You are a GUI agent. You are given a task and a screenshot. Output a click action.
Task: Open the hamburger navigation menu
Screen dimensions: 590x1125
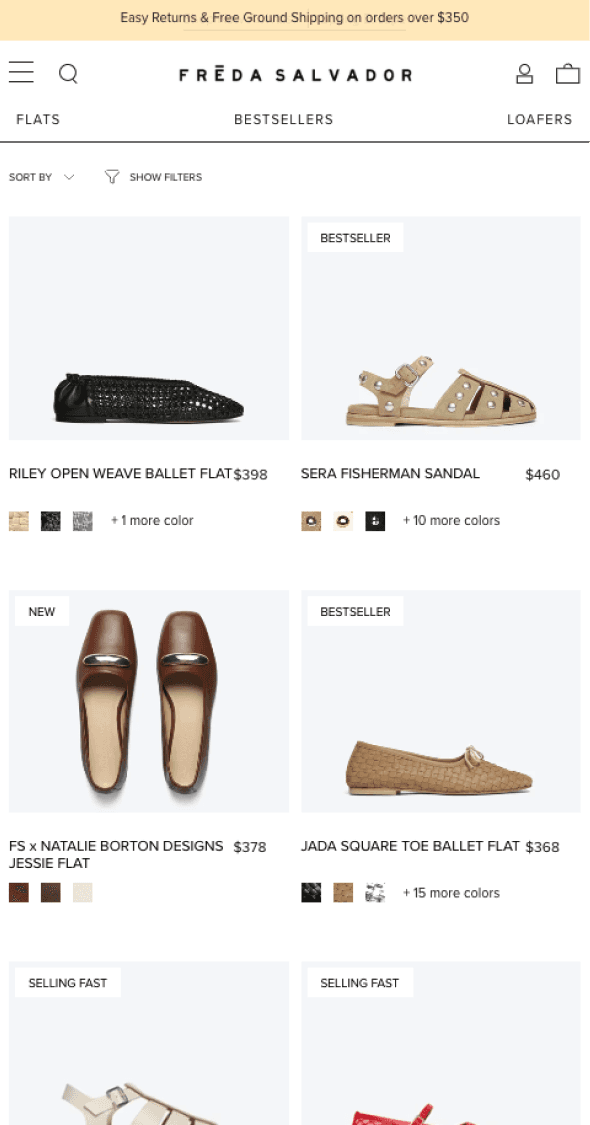(21, 72)
